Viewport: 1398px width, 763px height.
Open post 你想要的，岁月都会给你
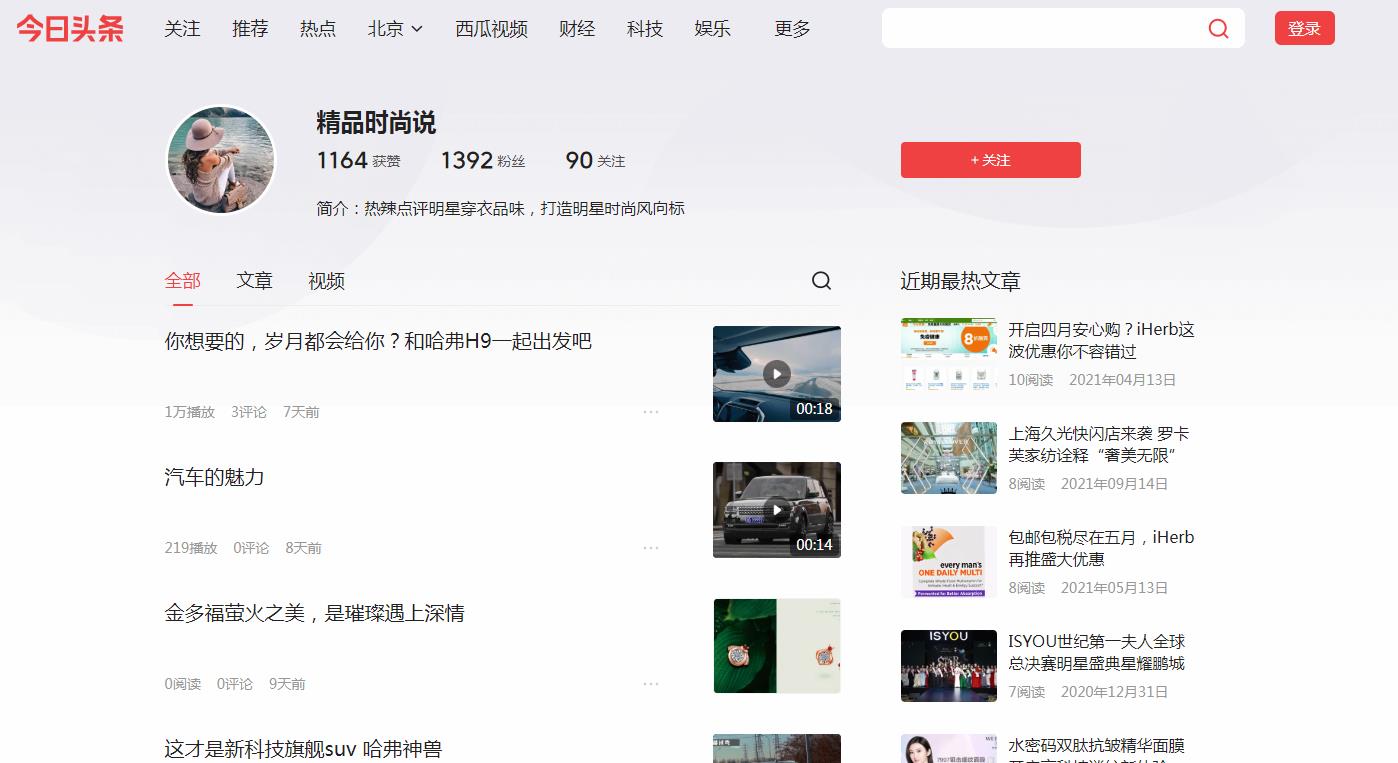(378, 341)
